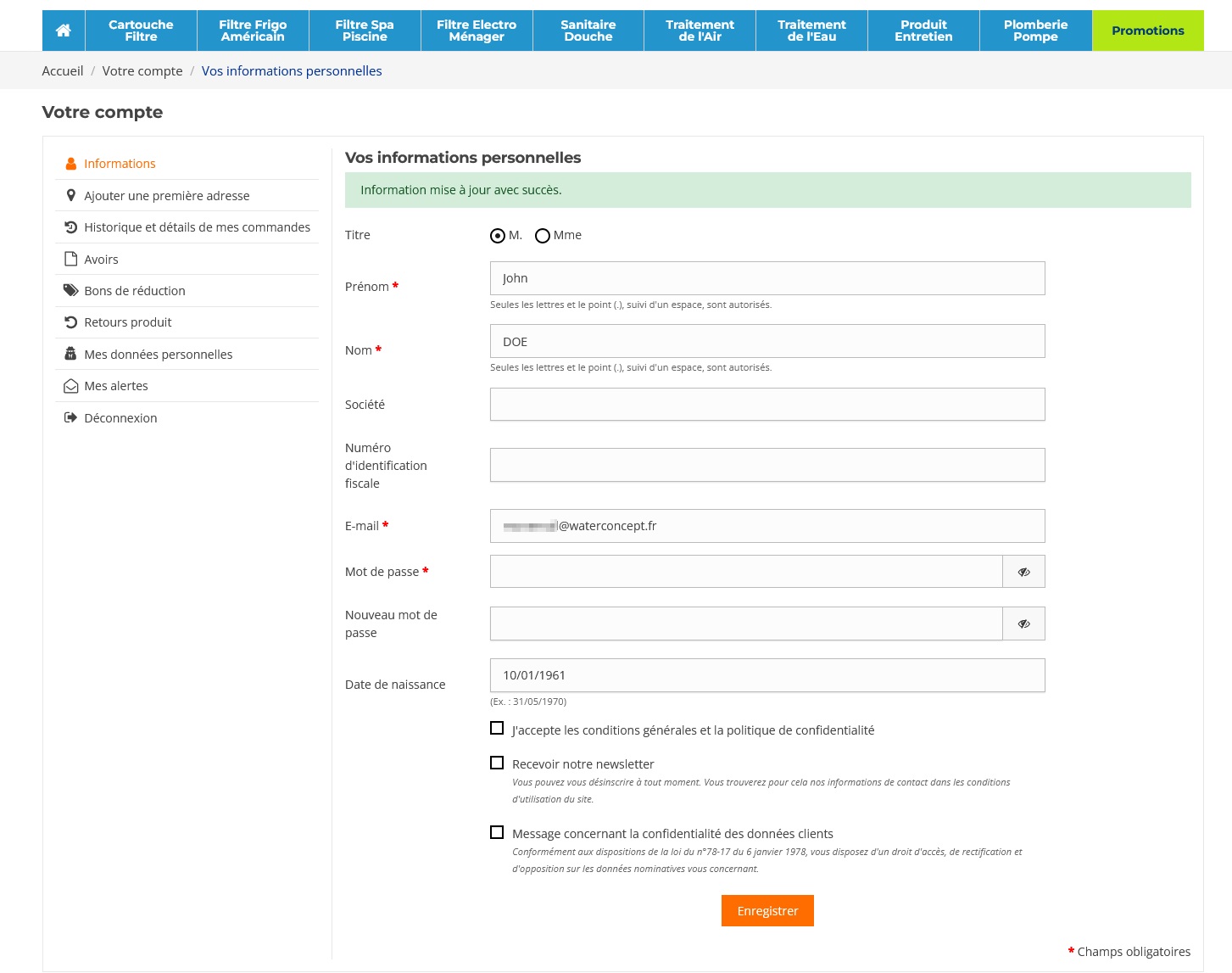This screenshot has height=973, width=1232.
Task: Tick the data confidentiality message checkbox
Action: (497, 833)
